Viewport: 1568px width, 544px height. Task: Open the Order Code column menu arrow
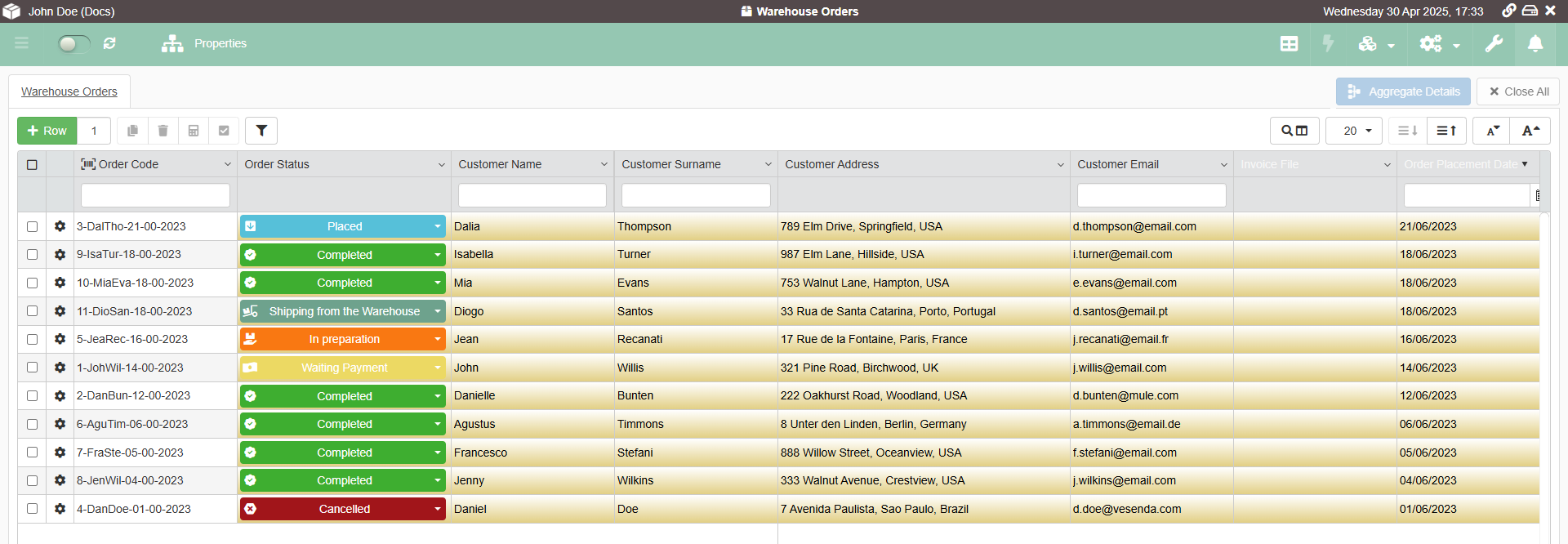click(x=227, y=164)
